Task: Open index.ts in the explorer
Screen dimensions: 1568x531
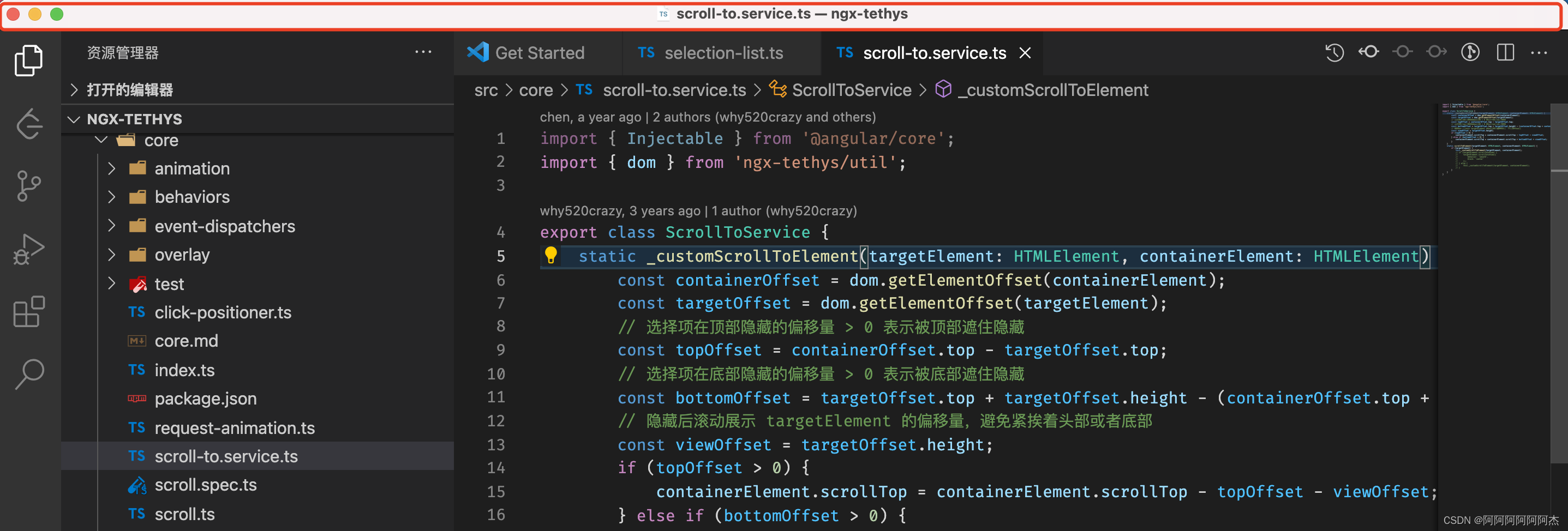Action: coord(259,370)
